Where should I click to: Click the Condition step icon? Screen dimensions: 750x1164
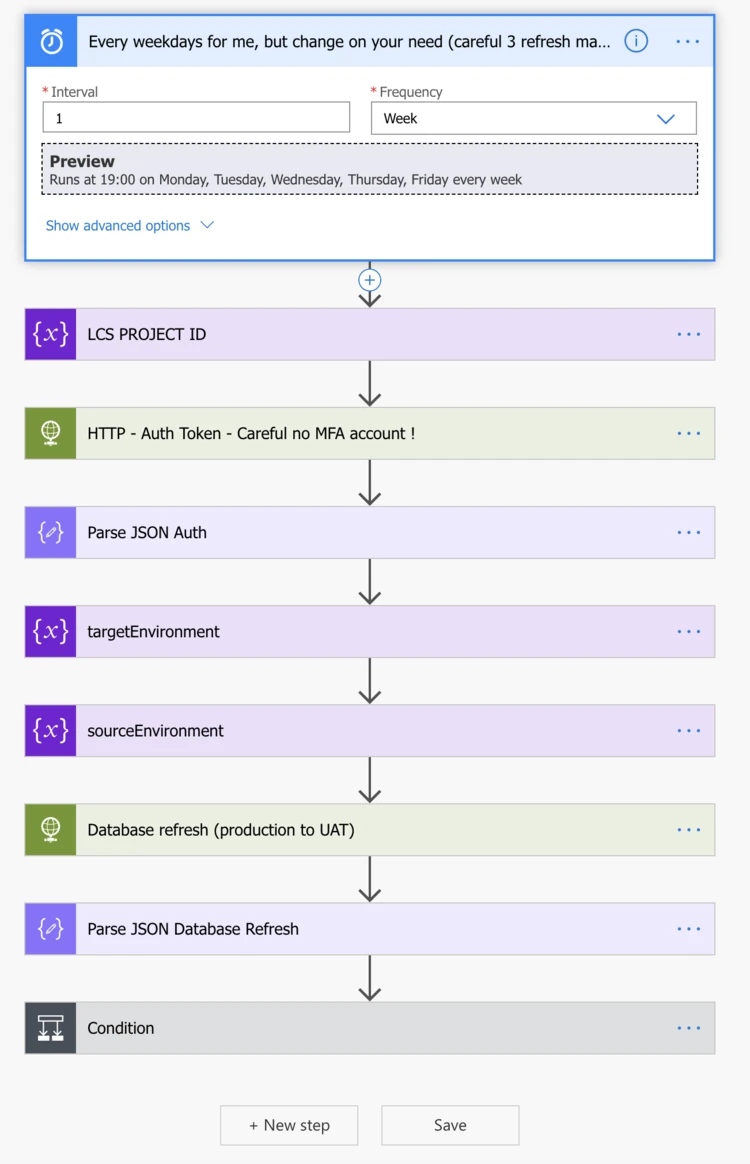(51, 1028)
